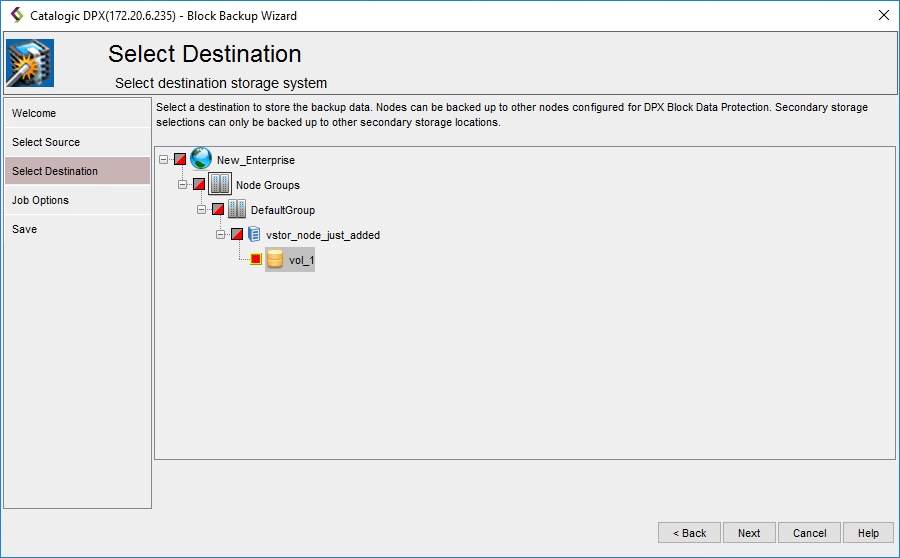900x558 pixels.
Task: Collapse the Node Groups tree branch
Action: pyautogui.click(x=183, y=184)
